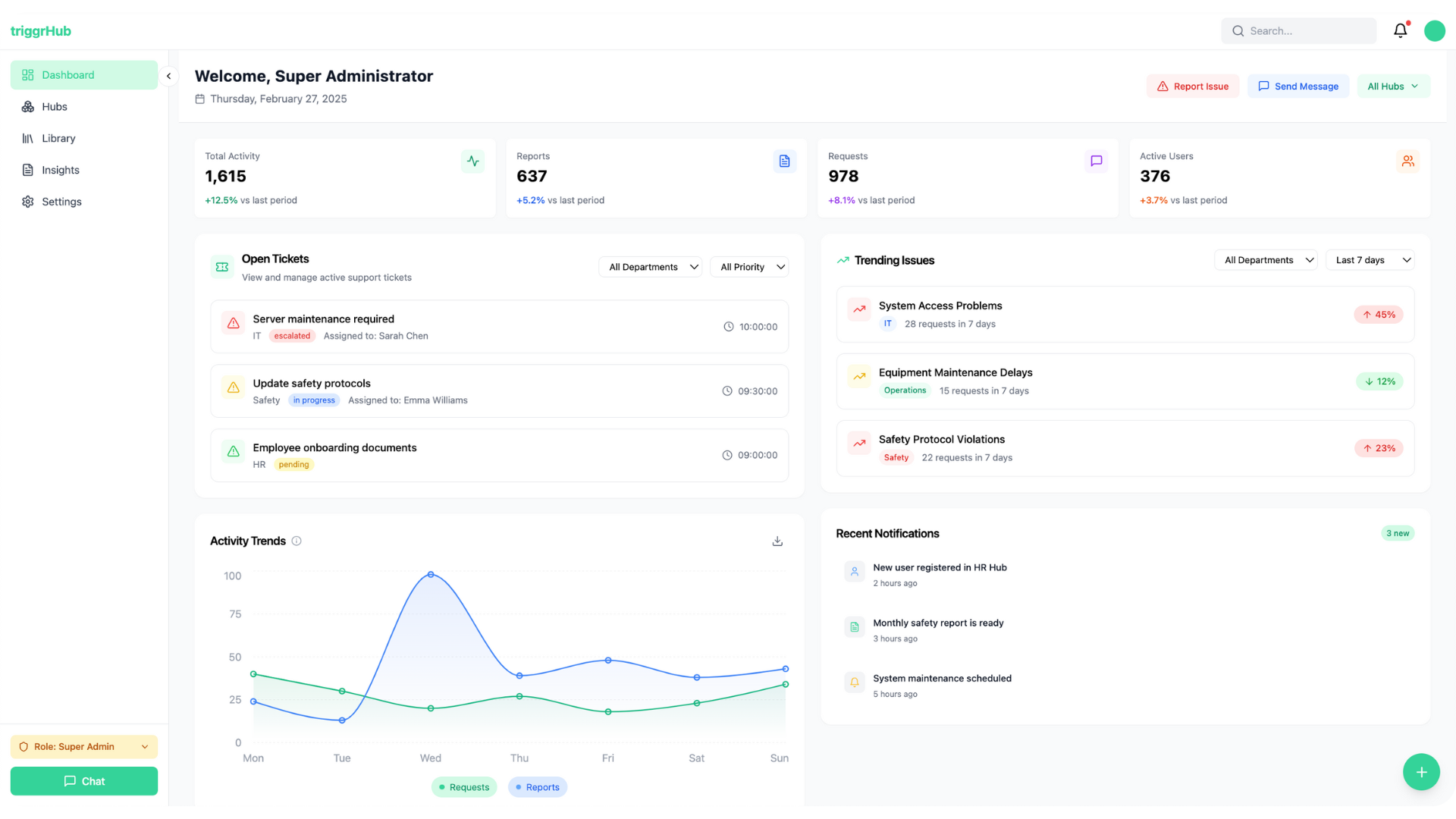Expand the Role: Super Admin selector
Viewport: 1456px width, 819px height.
(x=84, y=747)
